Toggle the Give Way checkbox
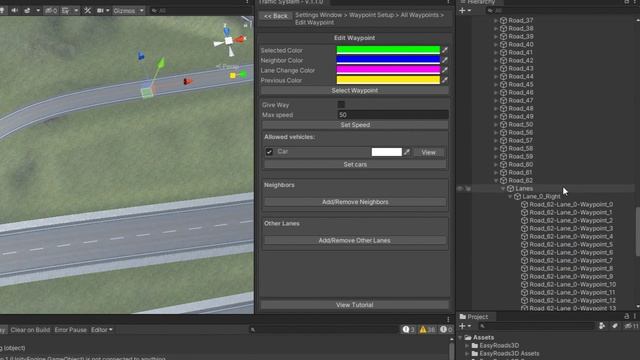Image resolution: width=640 pixels, height=360 pixels. tap(341, 104)
